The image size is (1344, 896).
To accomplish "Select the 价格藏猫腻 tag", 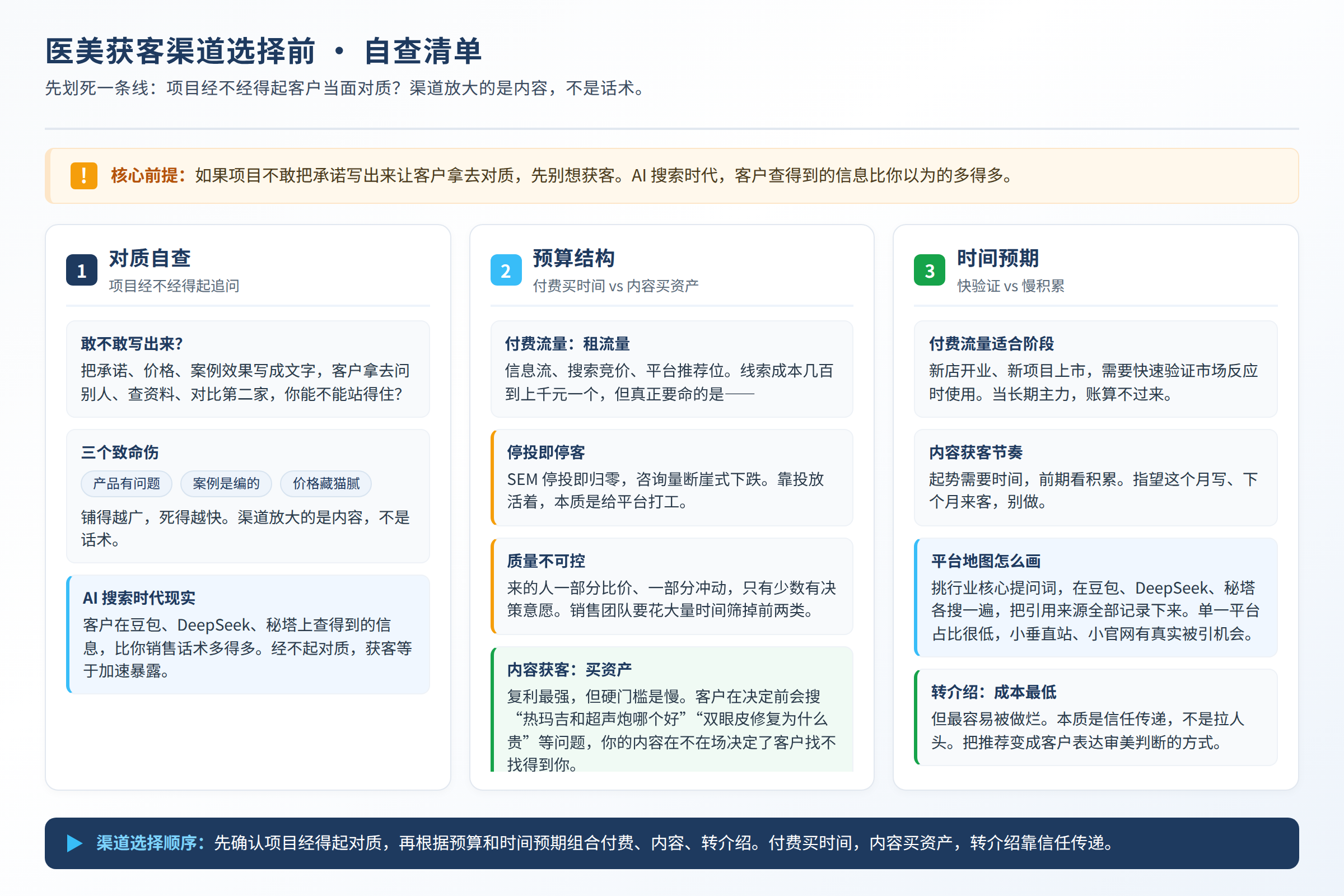I will pyautogui.click(x=326, y=484).
